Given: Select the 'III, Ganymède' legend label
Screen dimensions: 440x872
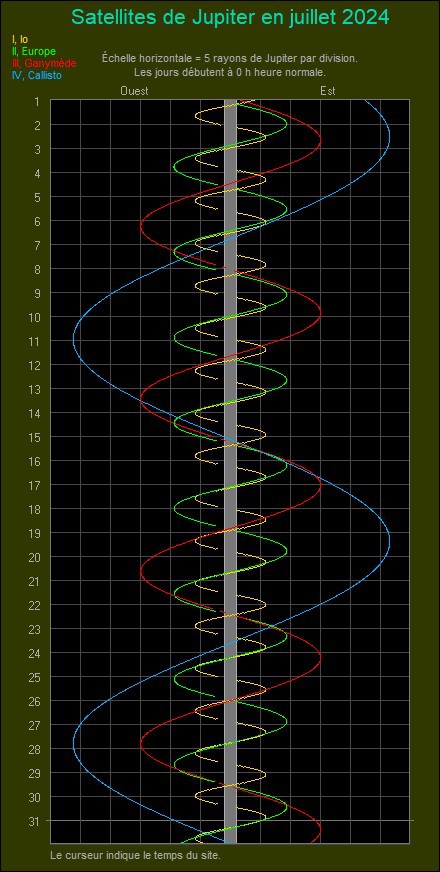Looking at the screenshot, I should click(x=43, y=63).
